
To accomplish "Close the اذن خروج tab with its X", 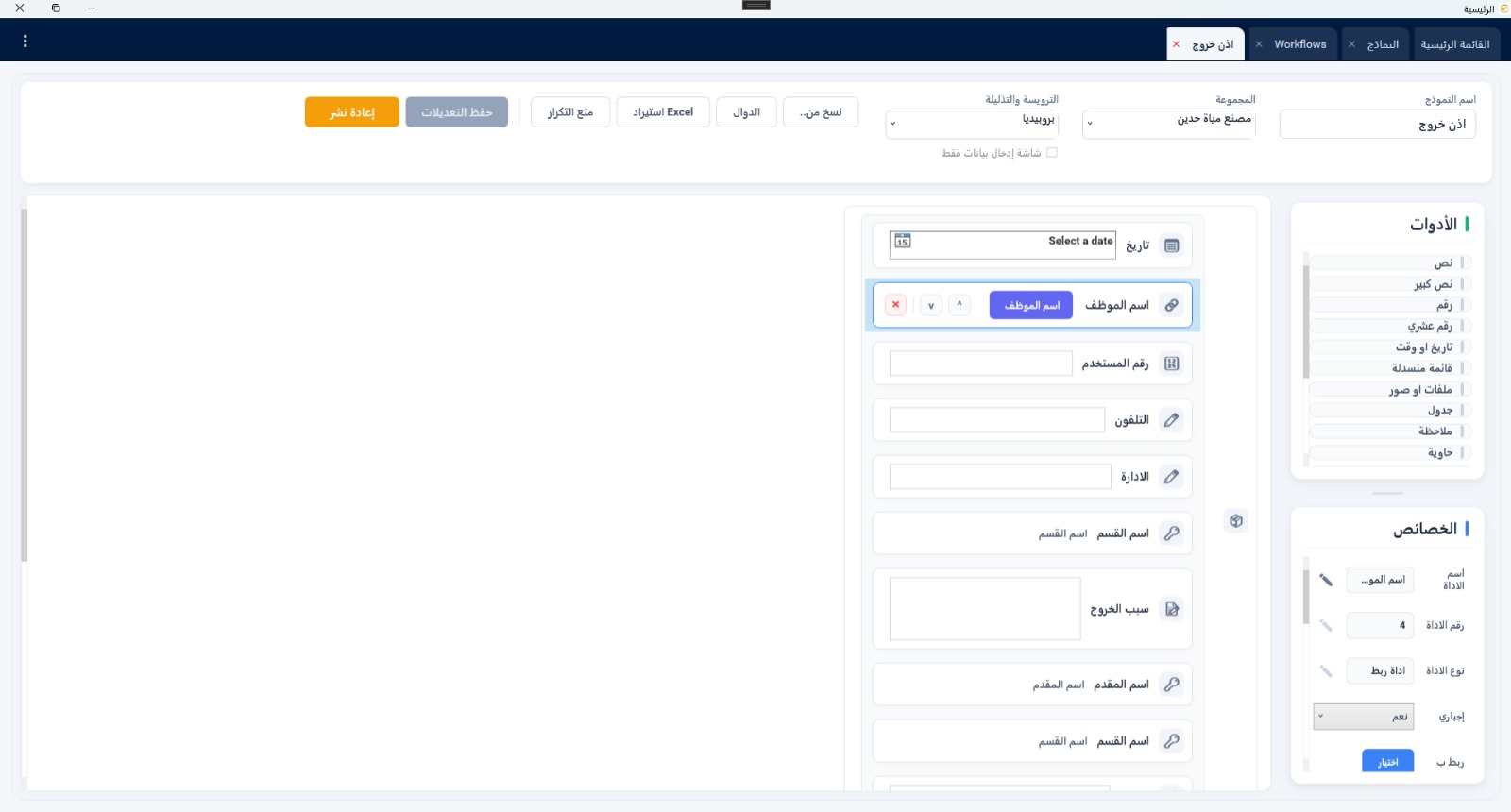I will point(1176,44).
